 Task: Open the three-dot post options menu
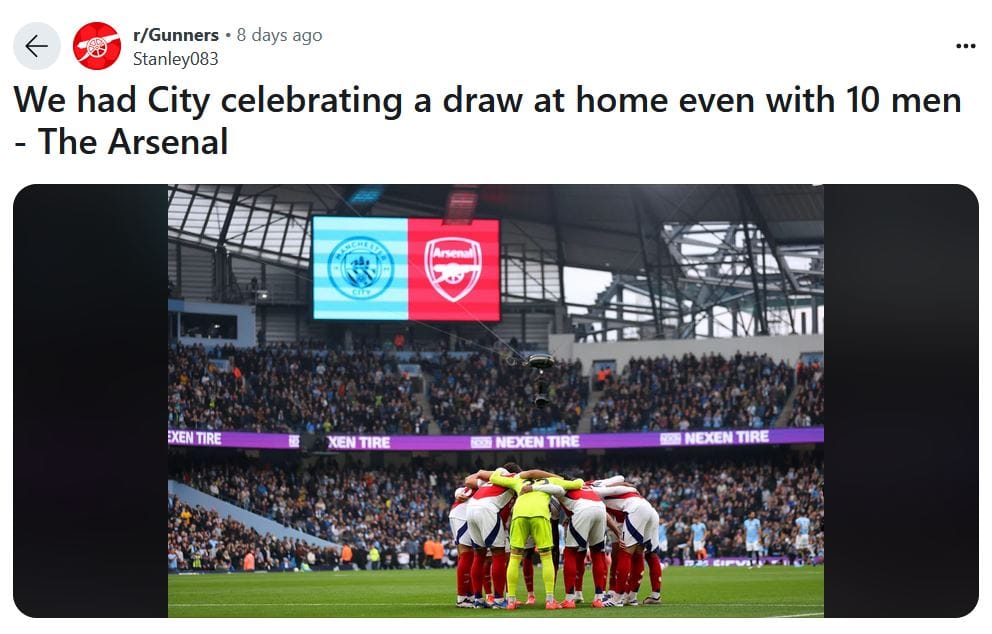click(965, 46)
